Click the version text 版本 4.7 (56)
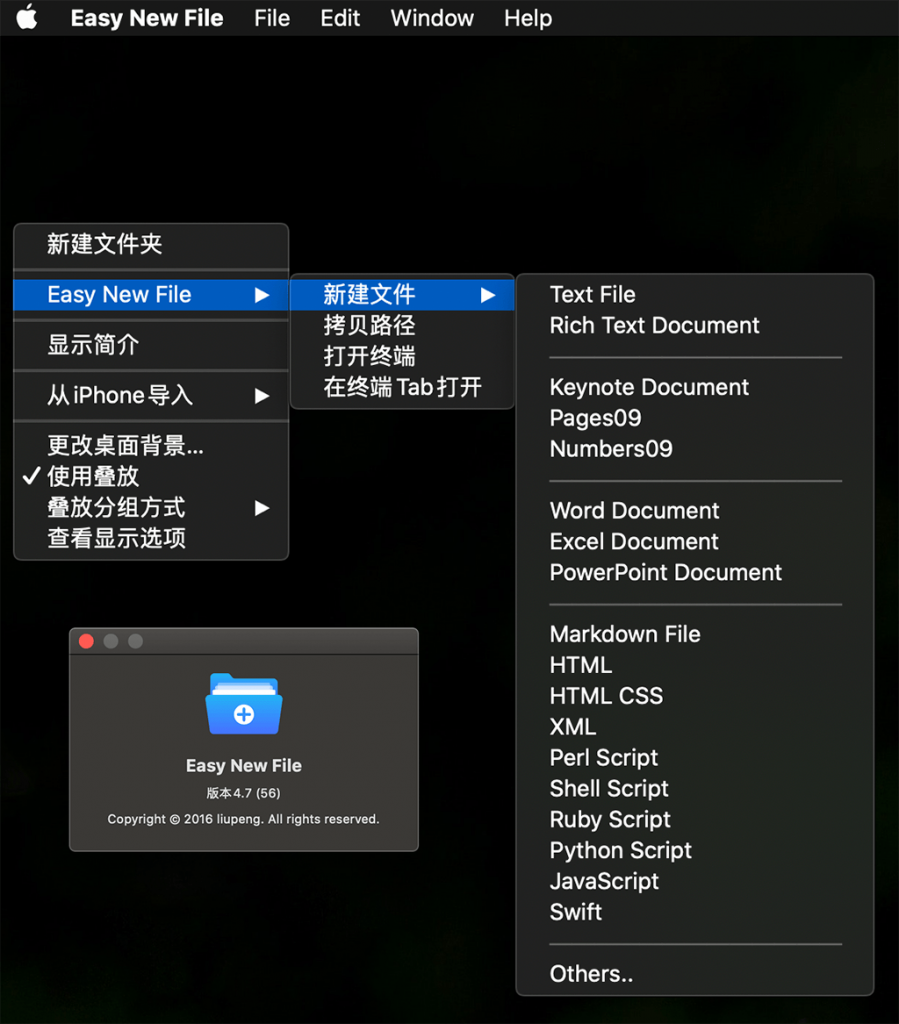 tap(244, 793)
